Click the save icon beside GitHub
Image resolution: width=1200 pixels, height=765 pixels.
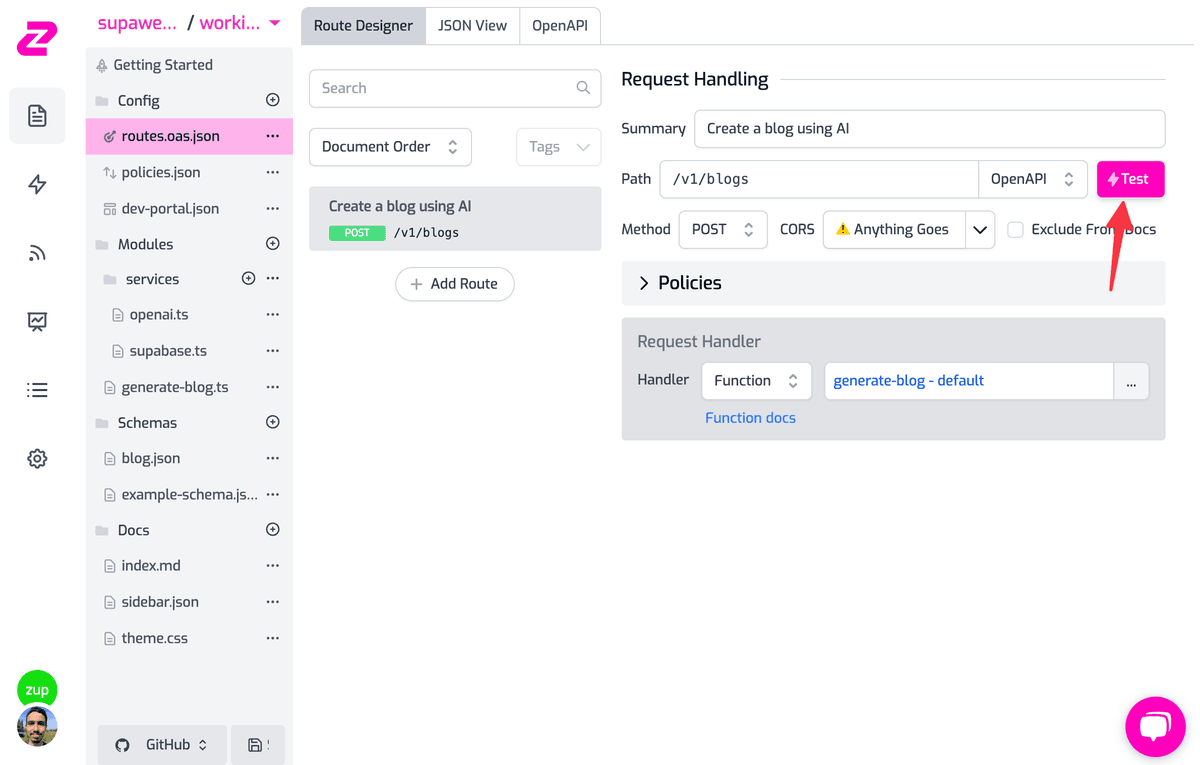point(258,745)
